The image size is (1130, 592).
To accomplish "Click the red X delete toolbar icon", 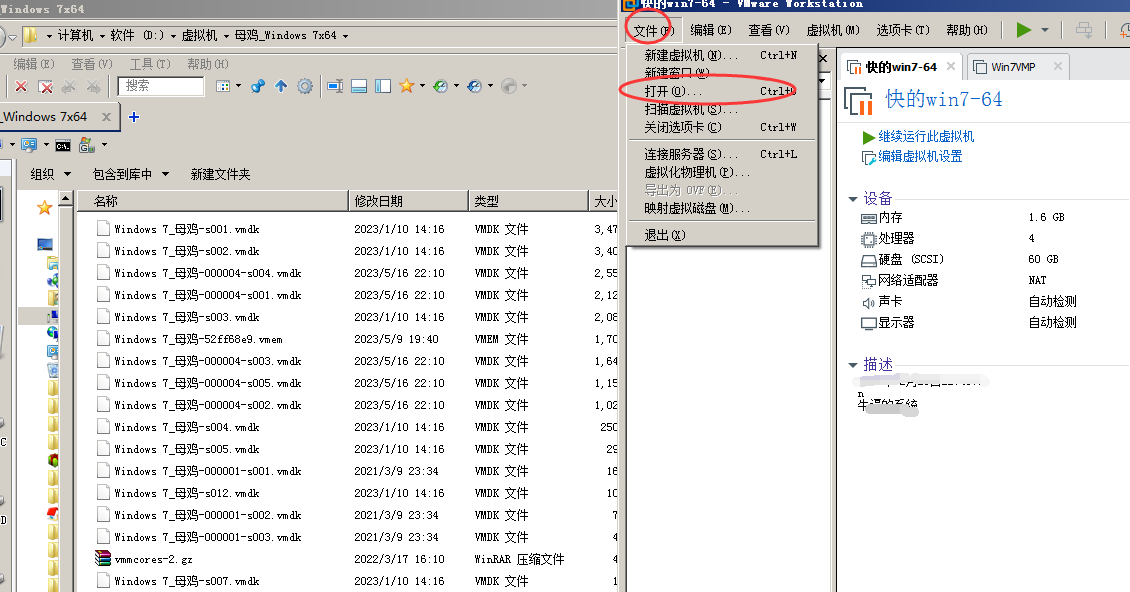I will (20, 87).
